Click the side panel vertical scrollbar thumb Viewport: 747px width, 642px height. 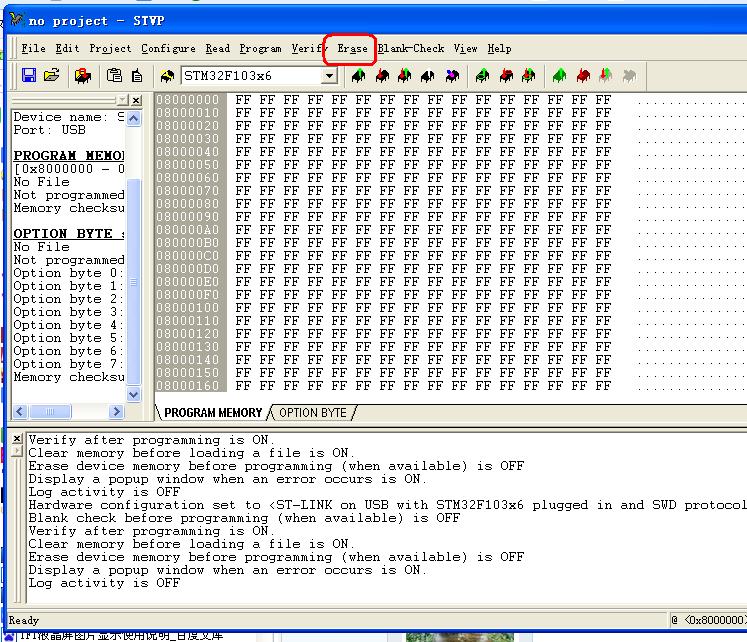tap(134, 281)
